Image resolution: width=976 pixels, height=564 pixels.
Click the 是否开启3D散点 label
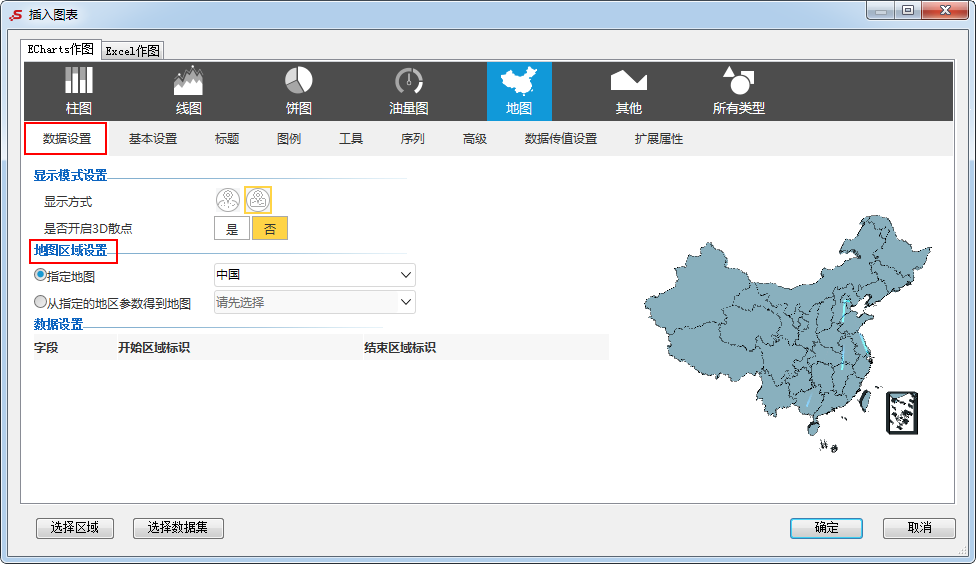(x=88, y=228)
